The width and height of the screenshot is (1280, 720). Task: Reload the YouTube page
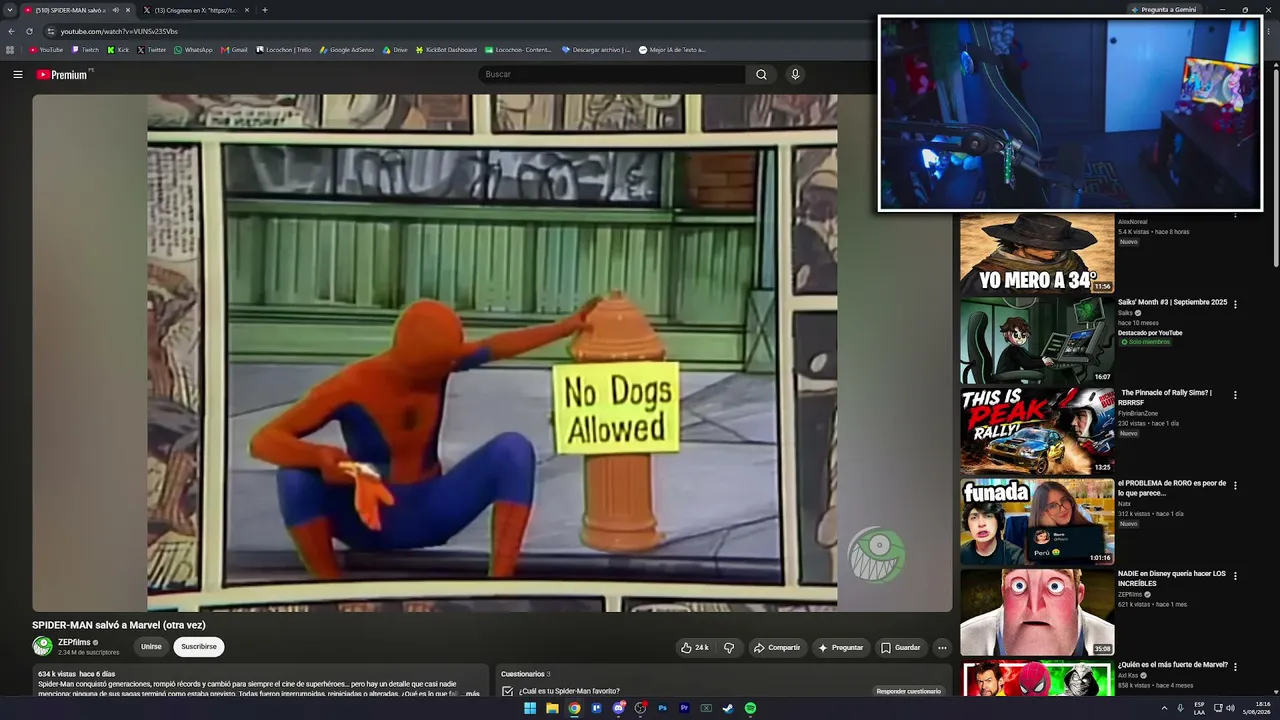pos(29,31)
